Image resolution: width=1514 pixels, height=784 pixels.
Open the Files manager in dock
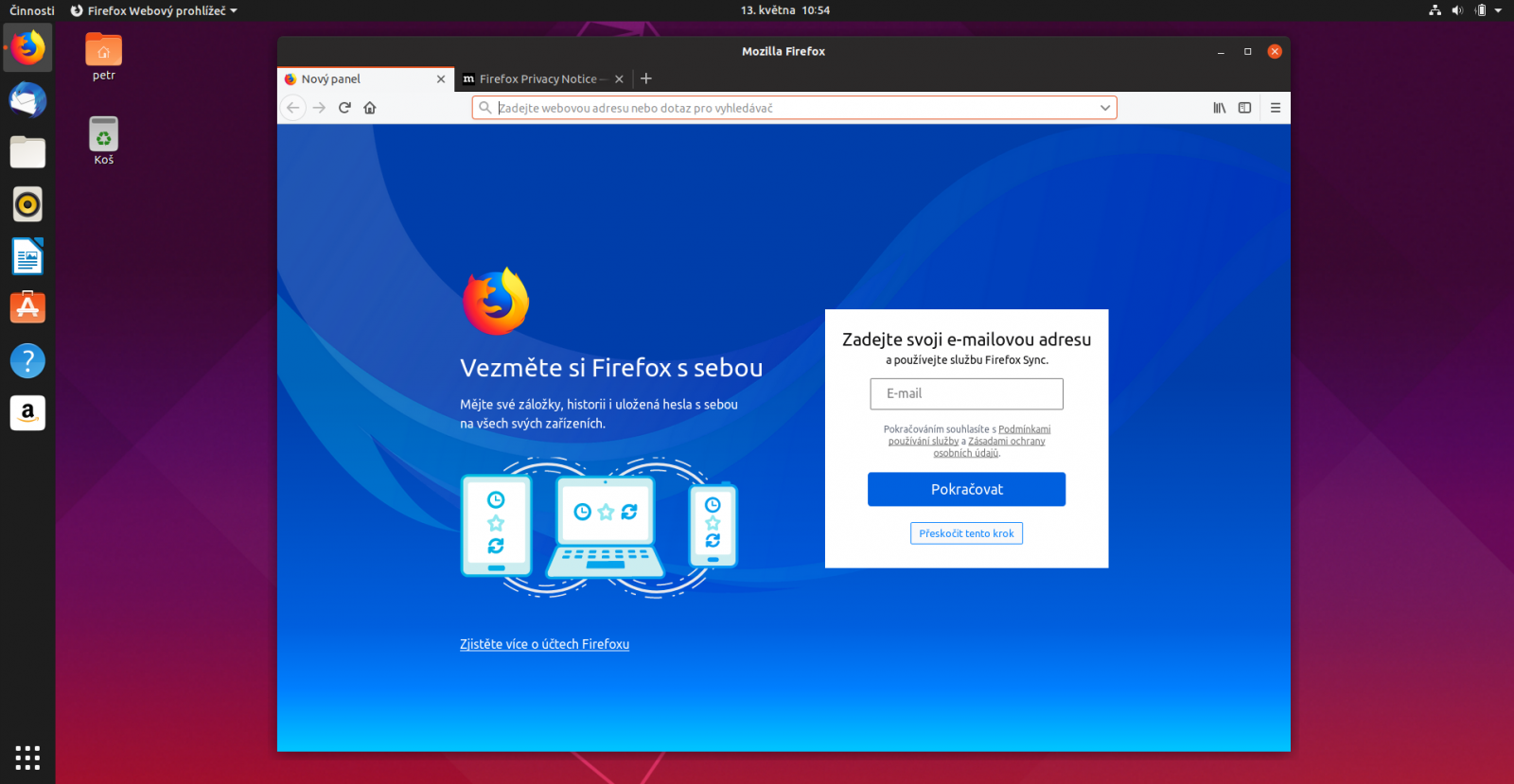(x=27, y=151)
